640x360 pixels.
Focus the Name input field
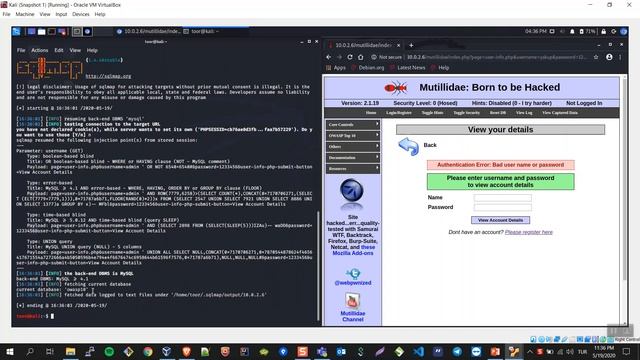[x=502, y=198]
